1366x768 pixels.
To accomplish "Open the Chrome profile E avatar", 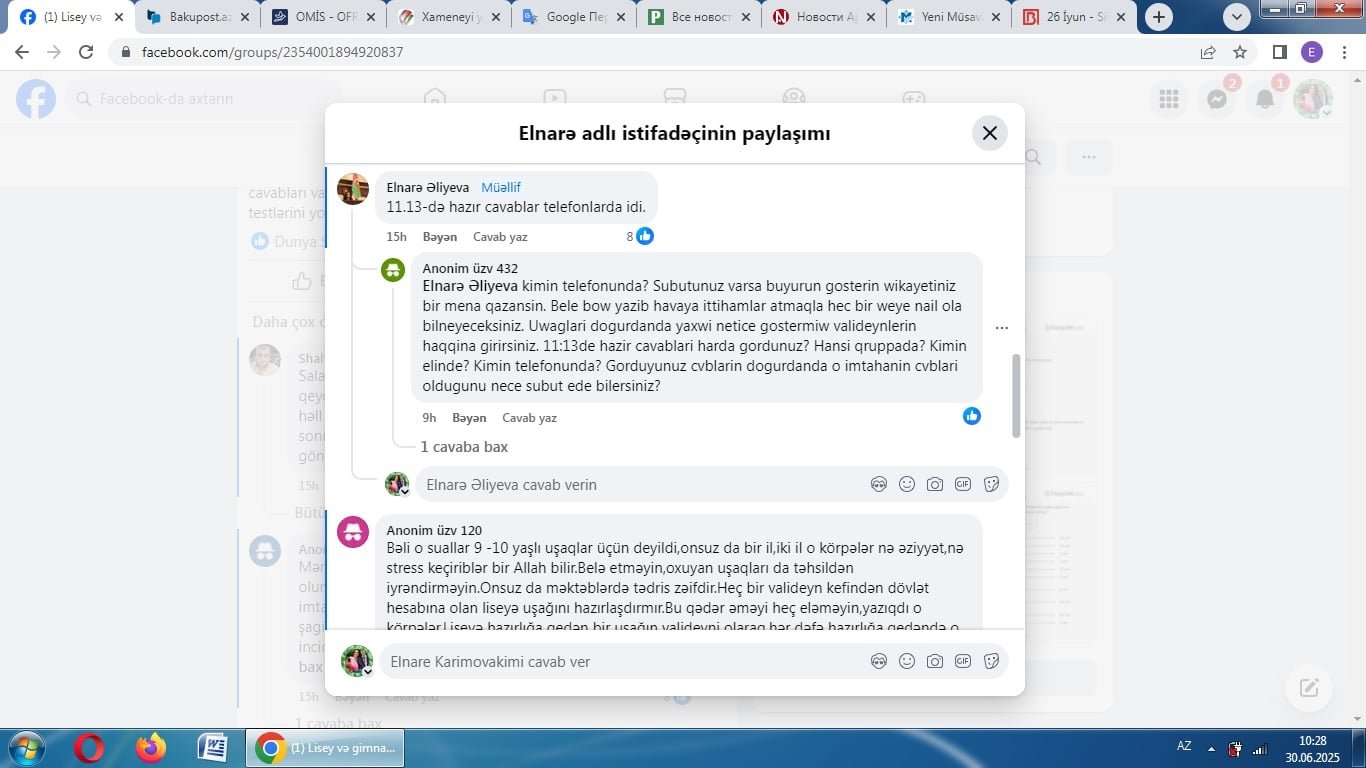I will click(x=1312, y=52).
